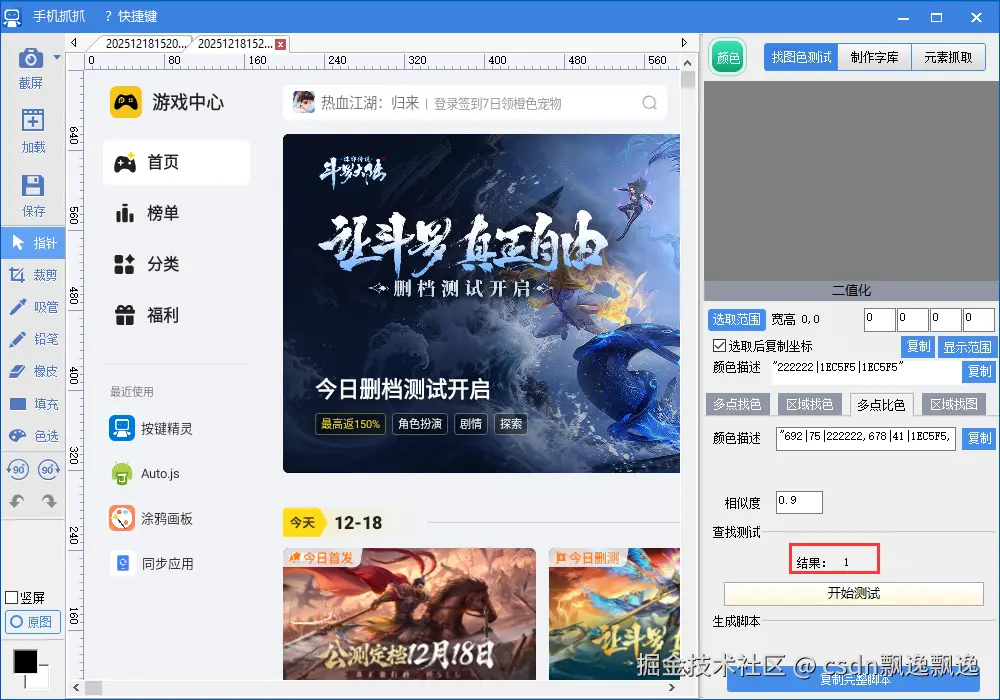This screenshot has width=1000, height=700.
Task: Click the 同步应用 app icon
Action: pos(122,564)
